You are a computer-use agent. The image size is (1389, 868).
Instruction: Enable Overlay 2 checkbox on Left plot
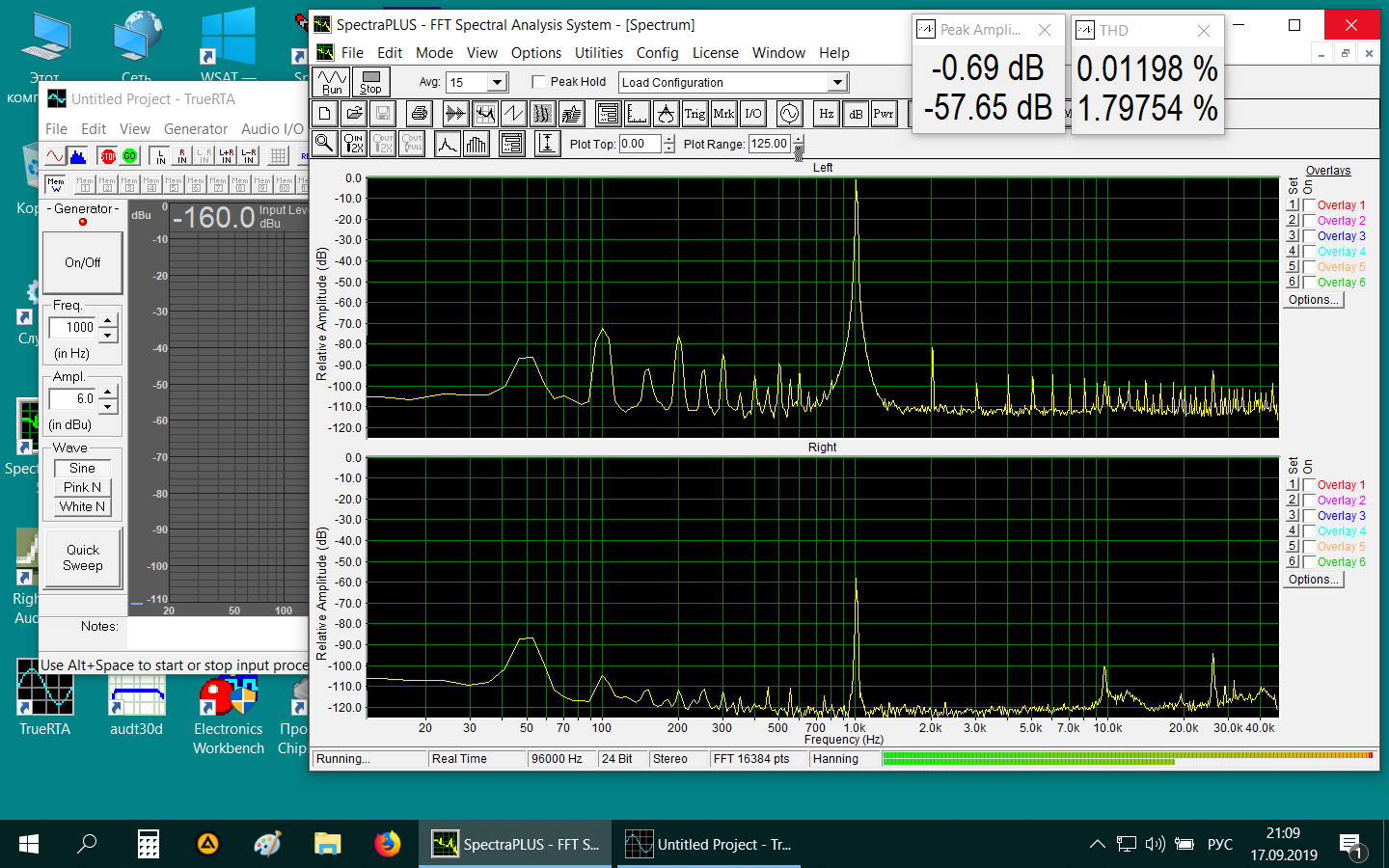point(1310,221)
